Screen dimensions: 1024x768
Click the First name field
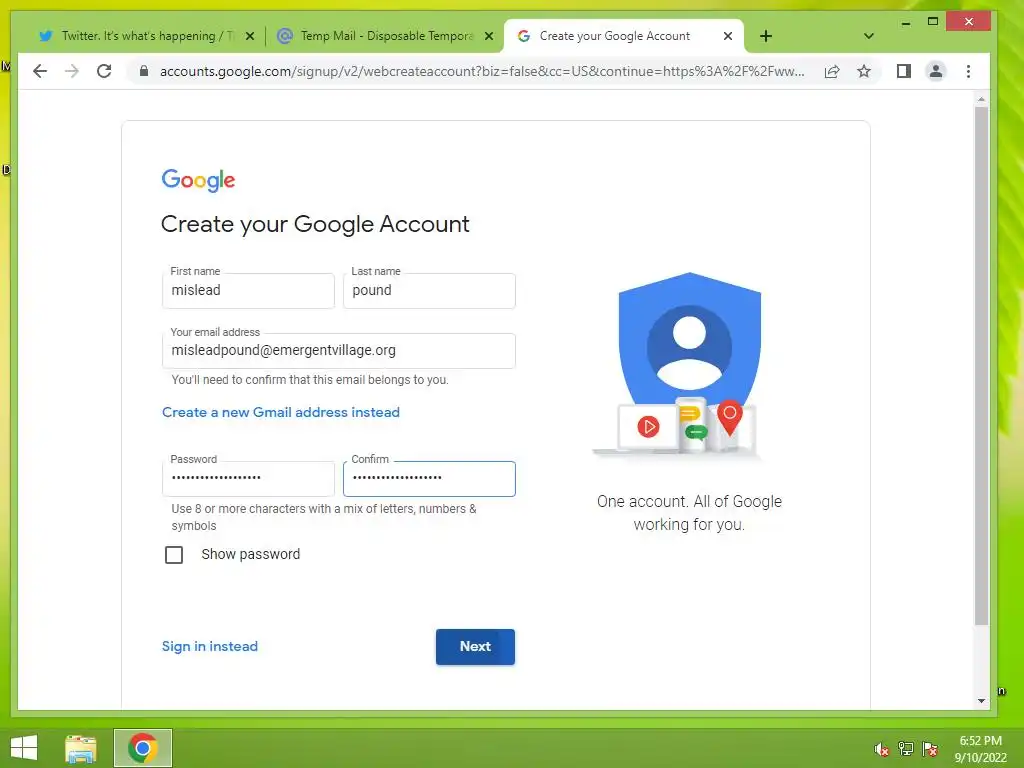pos(248,291)
